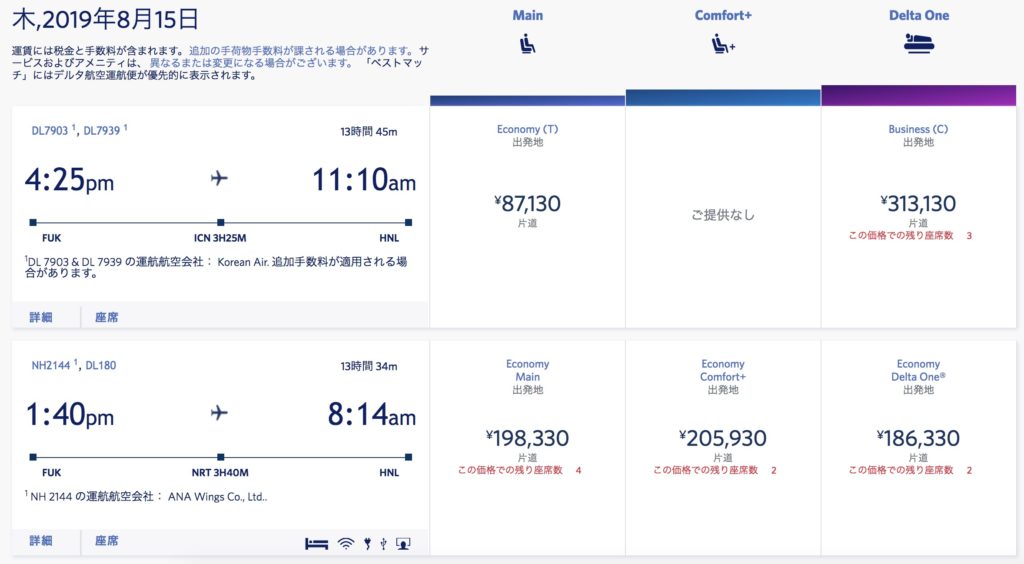
Task: Open 詳細 for the NH2144 flight
Action: tap(41, 540)
